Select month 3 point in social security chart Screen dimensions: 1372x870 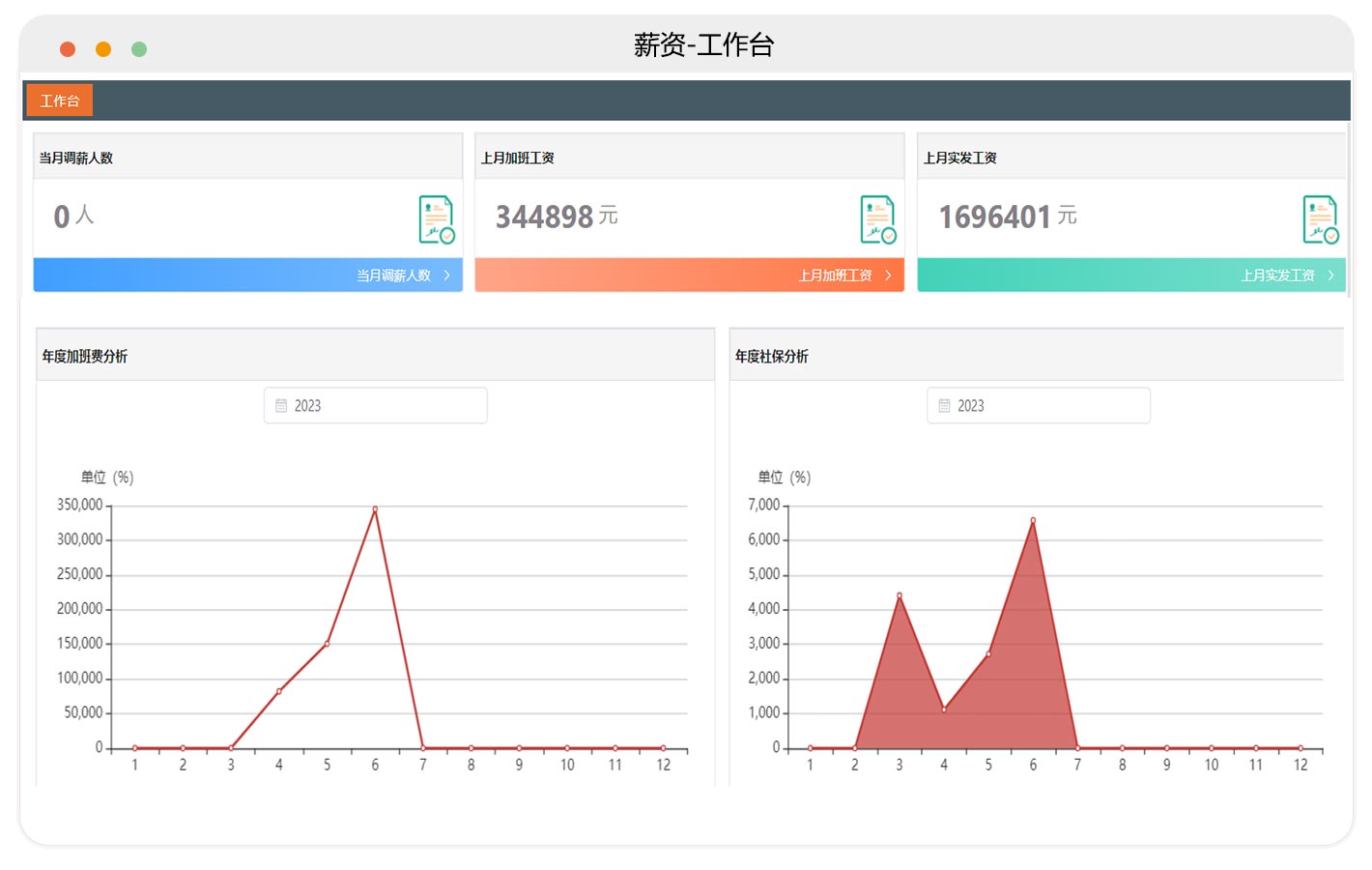point(900,595)
